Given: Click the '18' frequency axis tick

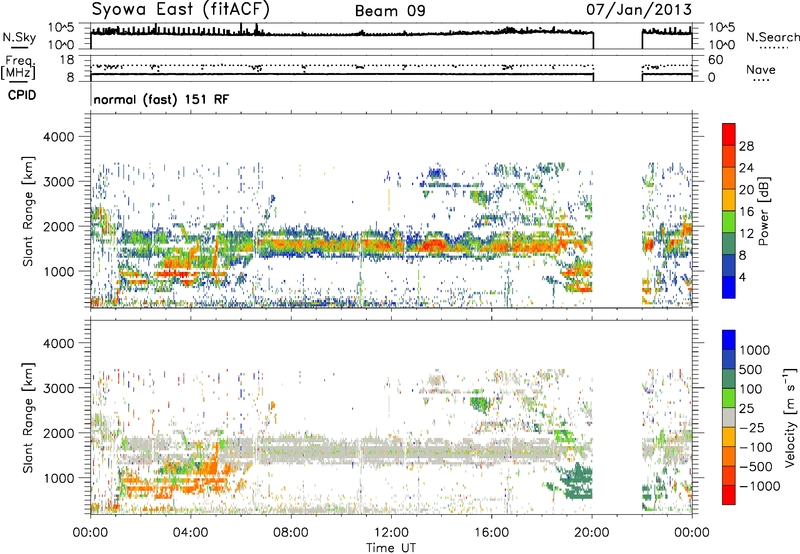Looking at the screenshot, I should click(x=67, y=60).
